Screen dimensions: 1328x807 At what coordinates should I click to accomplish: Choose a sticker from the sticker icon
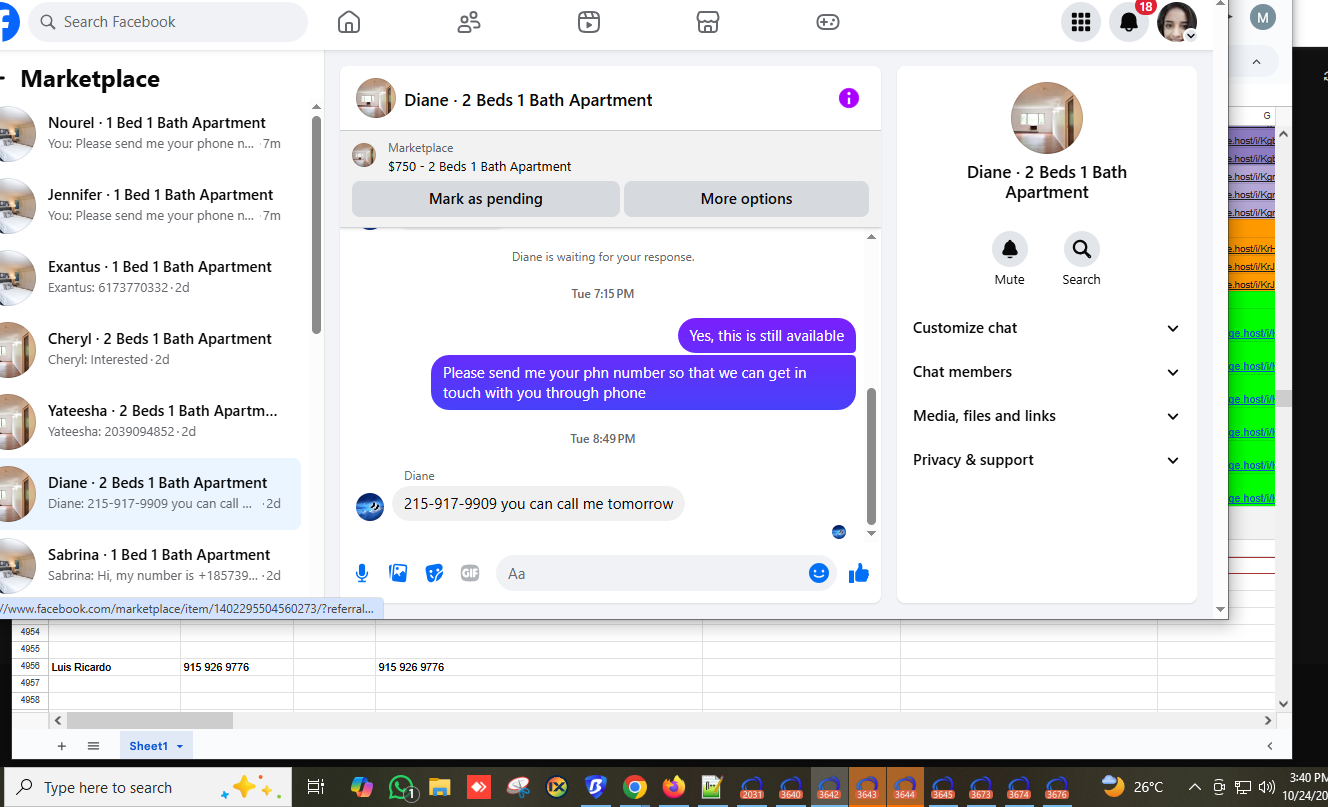tap(434, 573)
